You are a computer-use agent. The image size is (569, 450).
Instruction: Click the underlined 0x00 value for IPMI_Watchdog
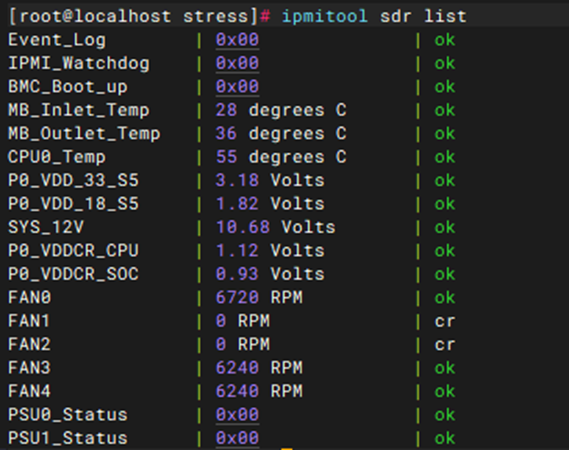click(237, 63)
